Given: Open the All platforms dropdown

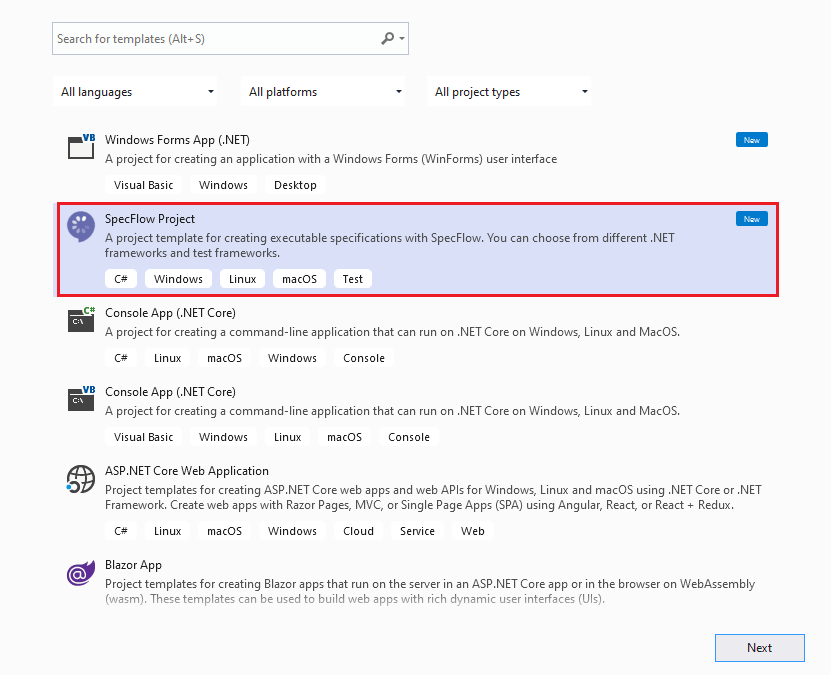Looking at the screenshot, I should click(x=323, y=92).
